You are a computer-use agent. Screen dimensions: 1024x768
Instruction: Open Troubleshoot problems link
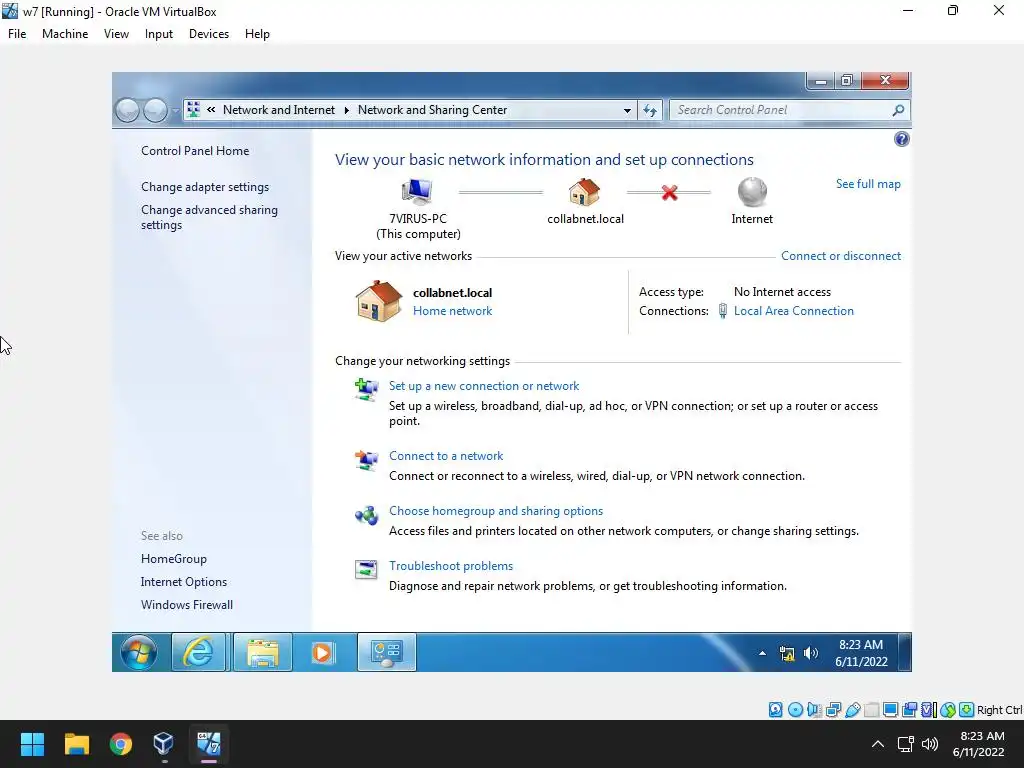(451, 566)
